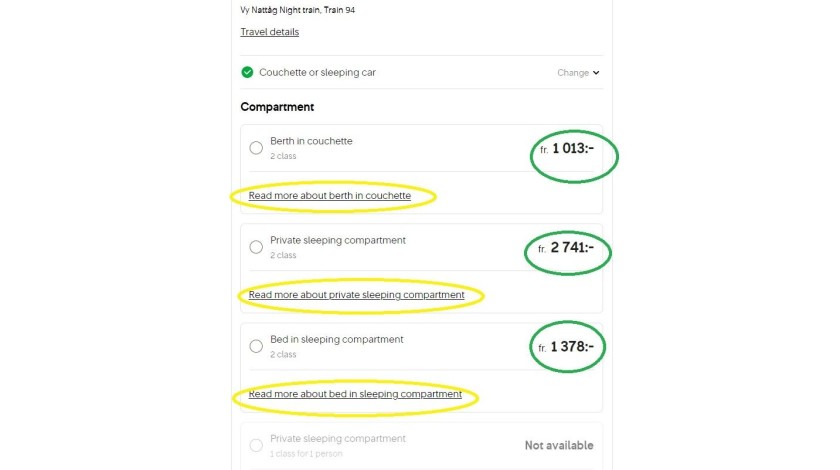This screenshot has width=840, height=470.
Task: Click the Couchette or sleeping car row title
Action: point(317,72)
